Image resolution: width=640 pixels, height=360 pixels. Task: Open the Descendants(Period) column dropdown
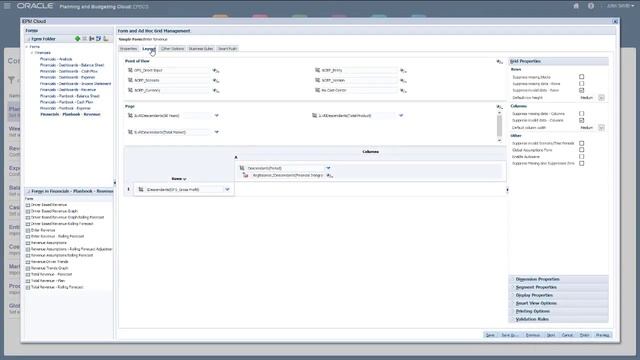click(328, 168)
